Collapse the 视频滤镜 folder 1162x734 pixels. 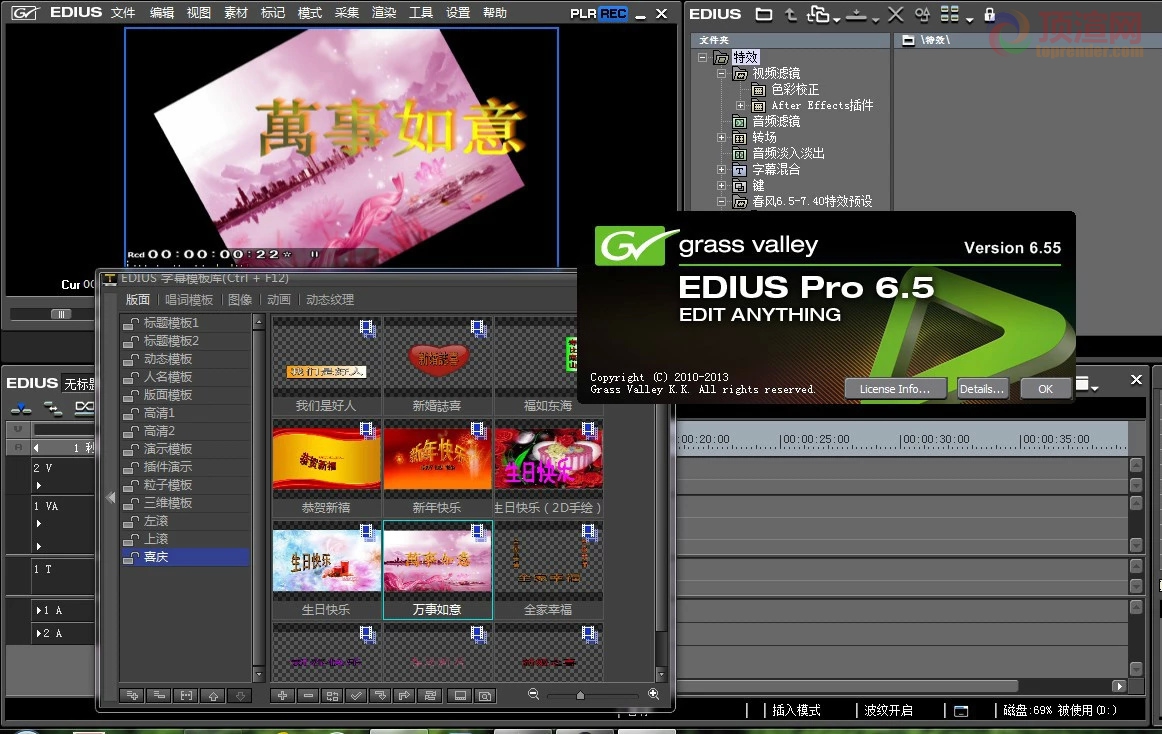coord(721,73)
